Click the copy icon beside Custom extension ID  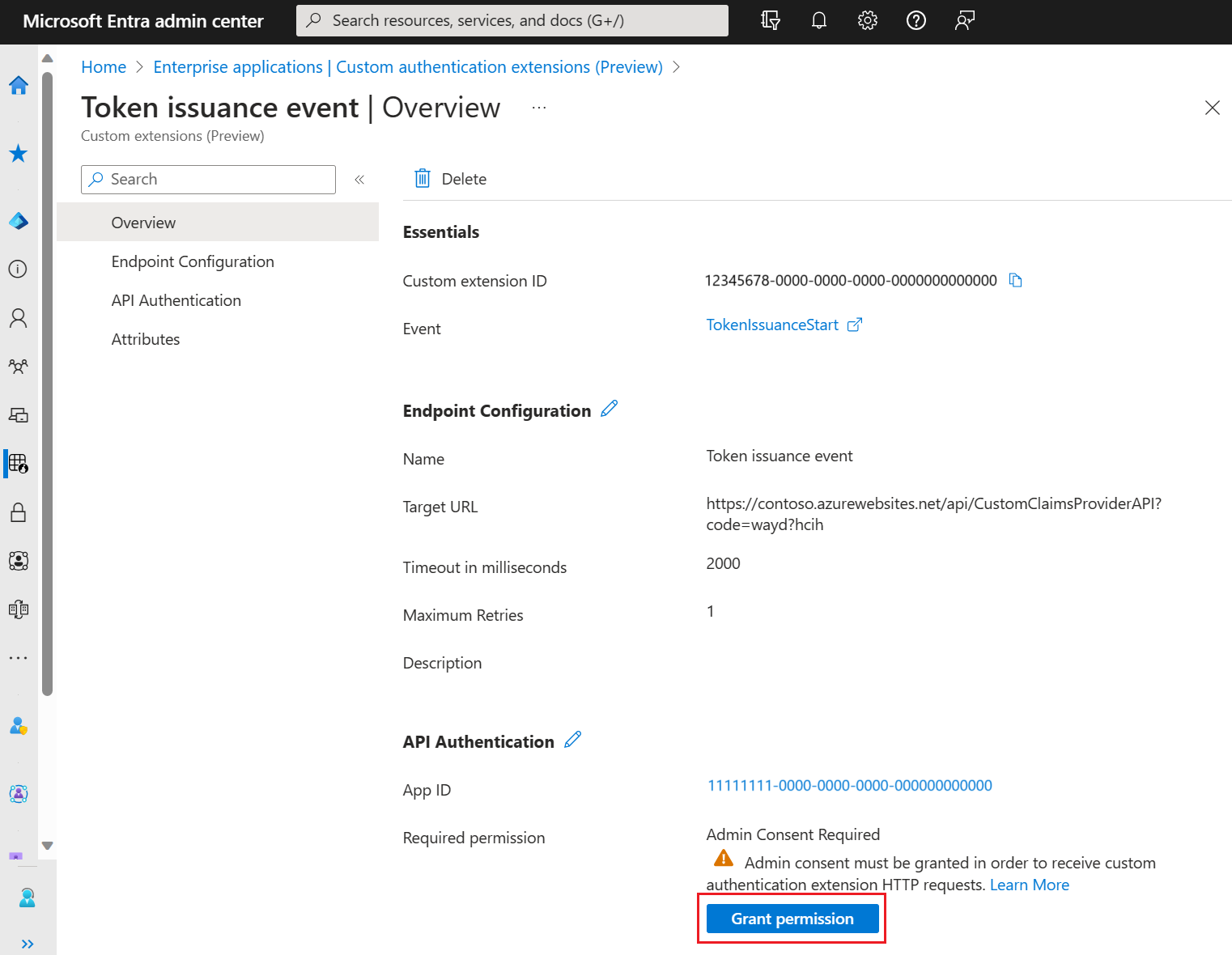point(1015,280)
